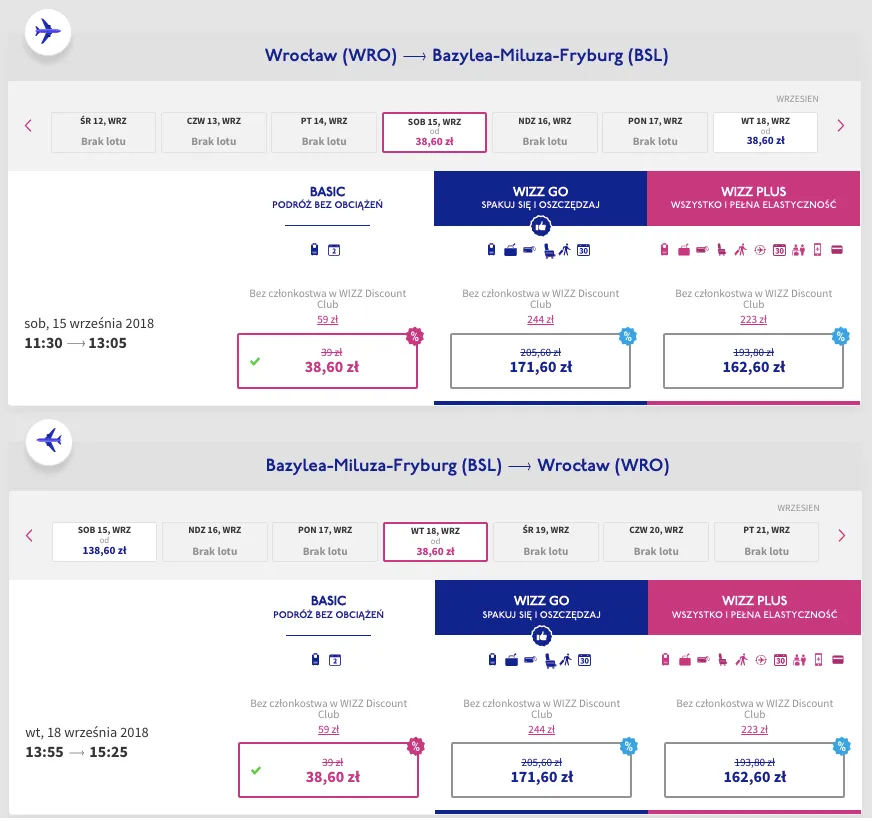Image resolution: width=872 pixels, height=821 pixels.
Task: Show later dates for the return flight
Action: [x=840, y=535]
